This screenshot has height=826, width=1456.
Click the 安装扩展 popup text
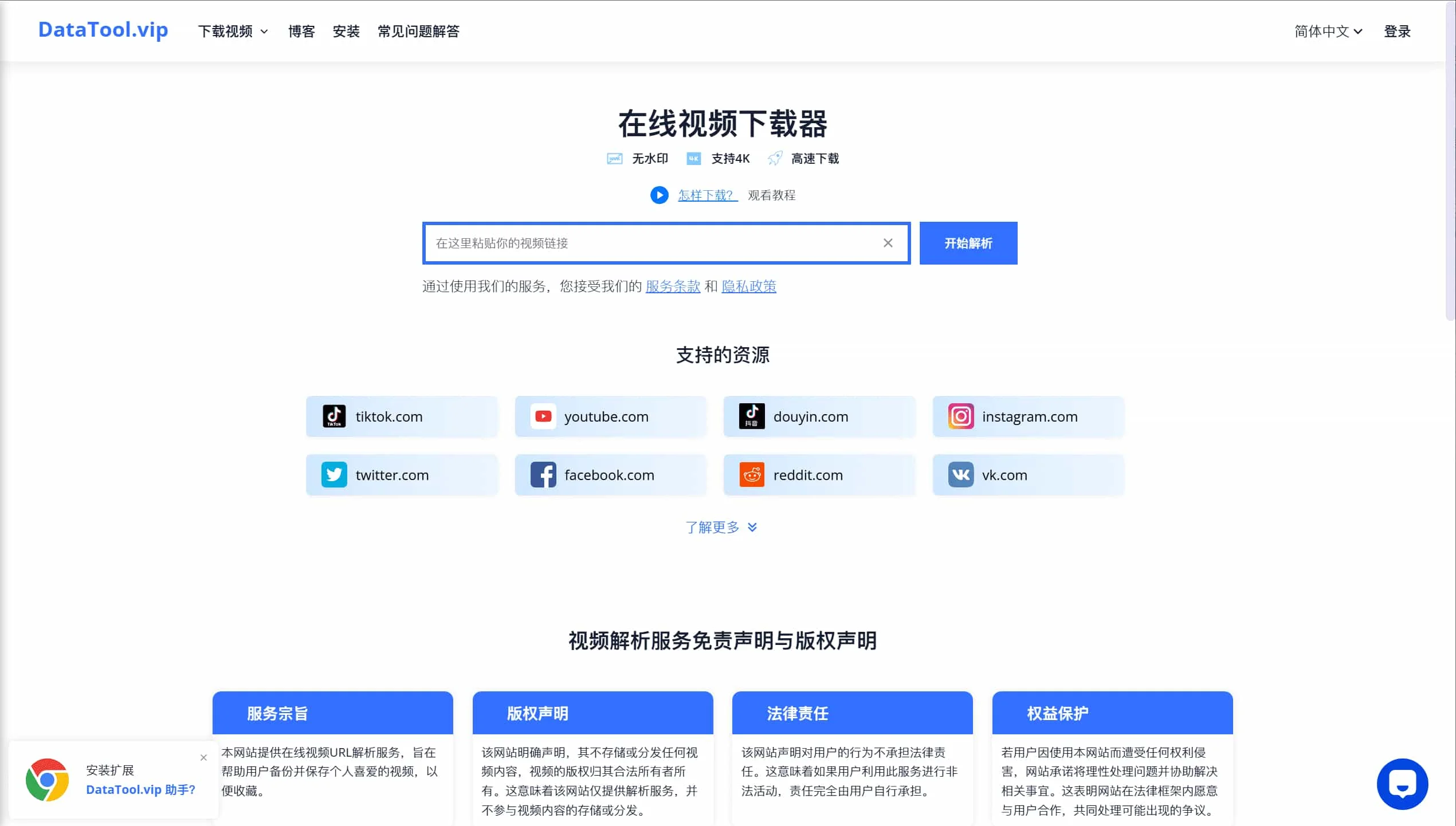(x=110, y=770)
